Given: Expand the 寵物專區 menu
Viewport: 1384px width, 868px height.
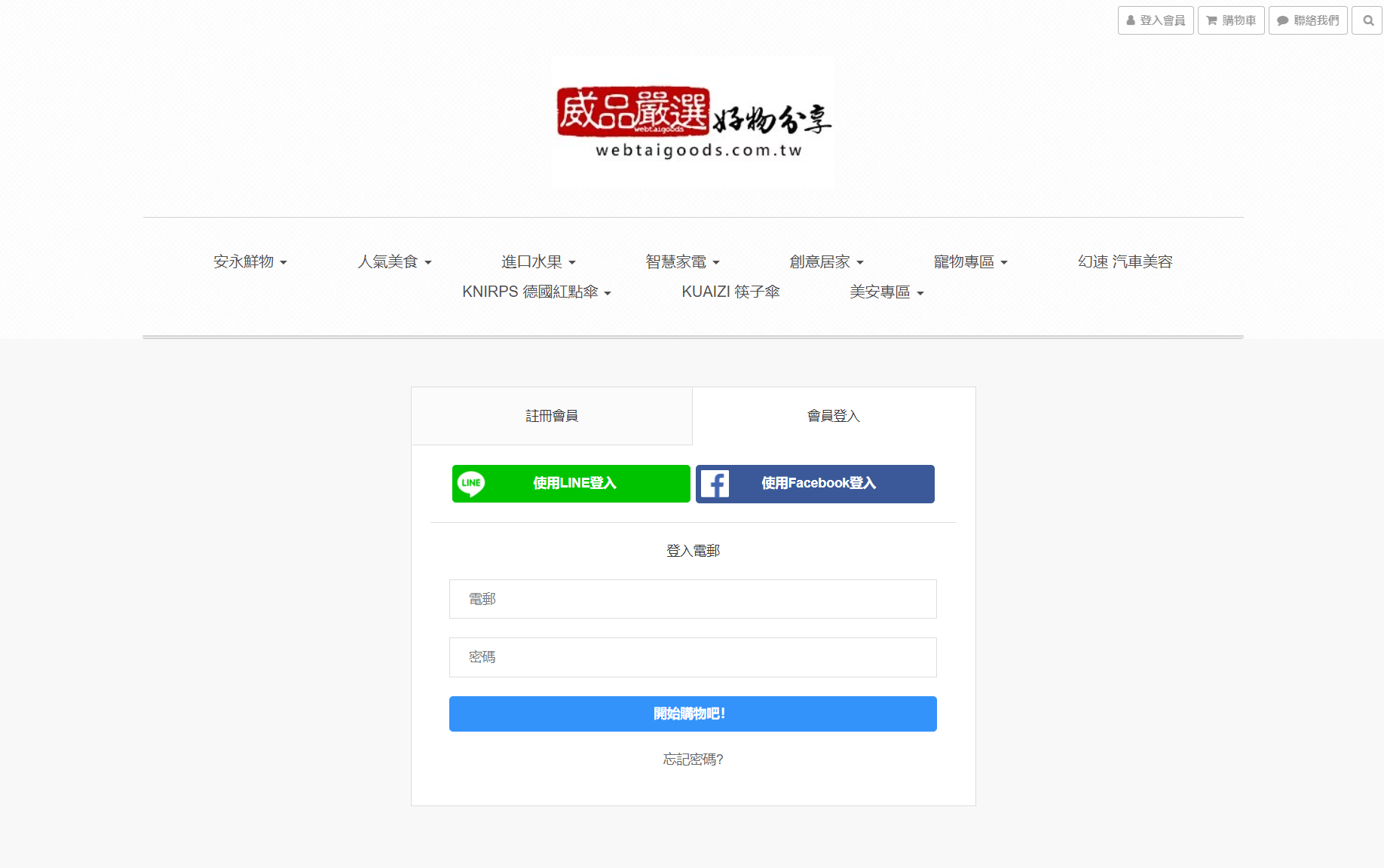Looking at the screenshot, I should tap(970, 261).
